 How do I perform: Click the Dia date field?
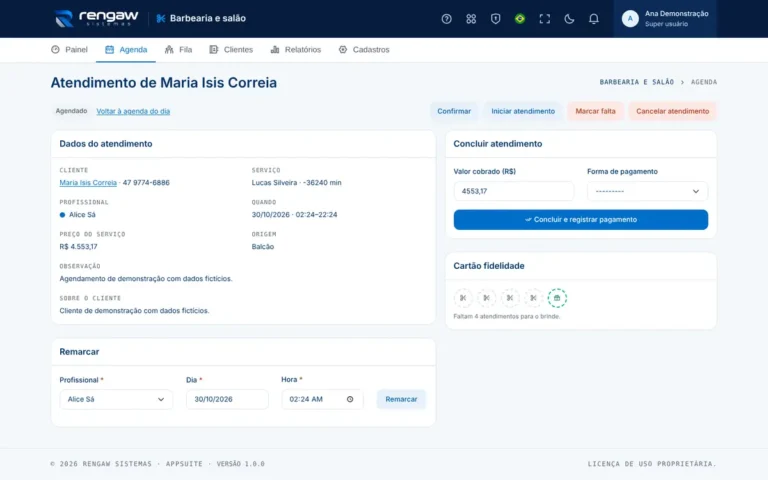(x=227, y=399)
